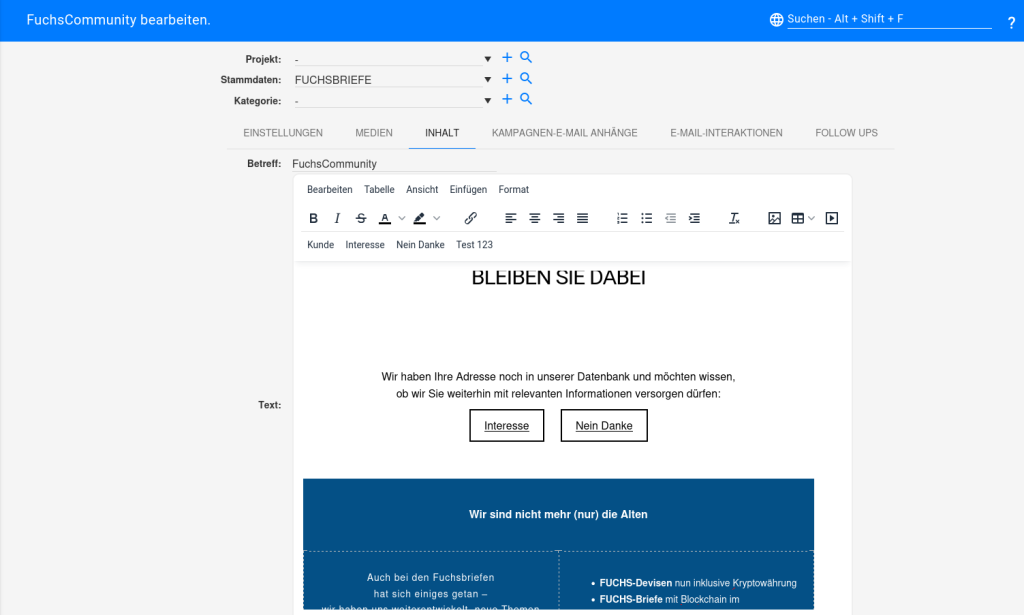Screen dimensions: 1024x615
Task: Expand the Projekt dropdown
Action: click(487, 59)
